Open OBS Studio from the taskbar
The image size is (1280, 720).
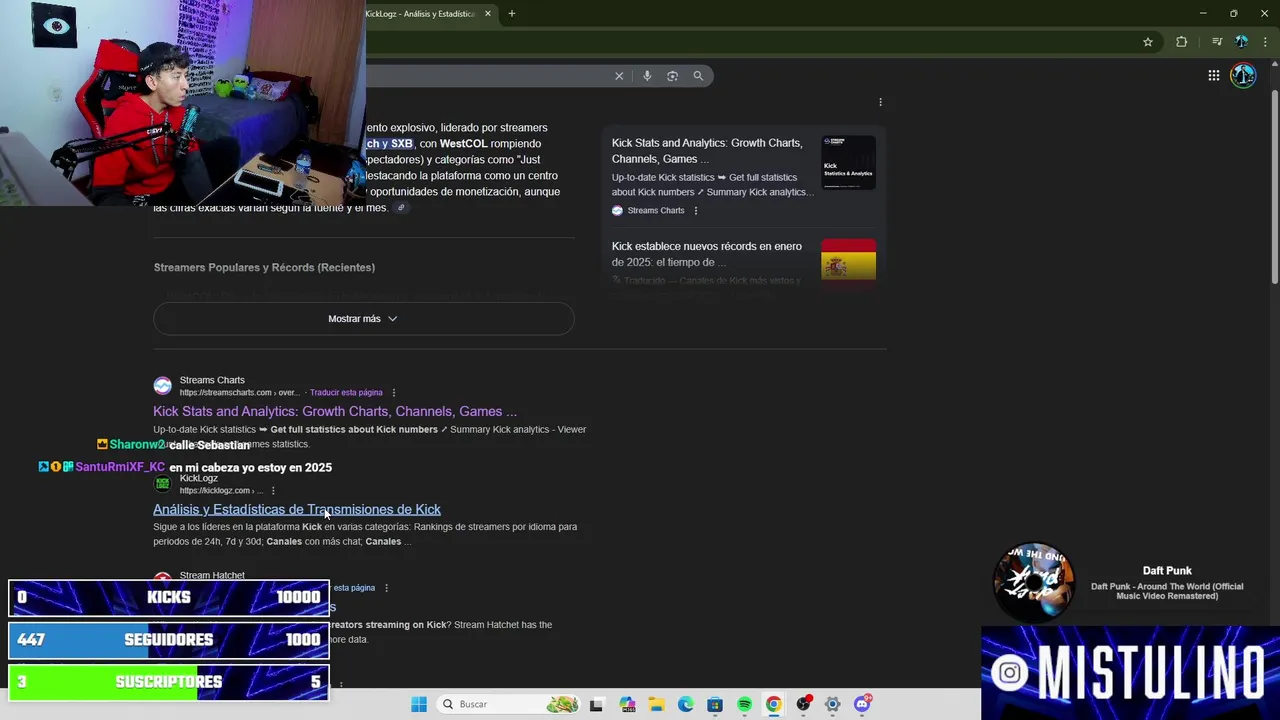pos(803,704)
